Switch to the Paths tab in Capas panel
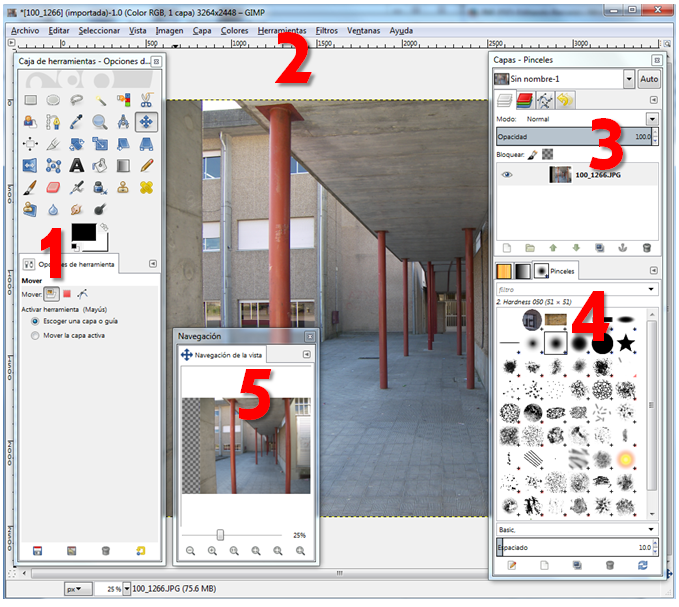 click(x=545, y=100)
